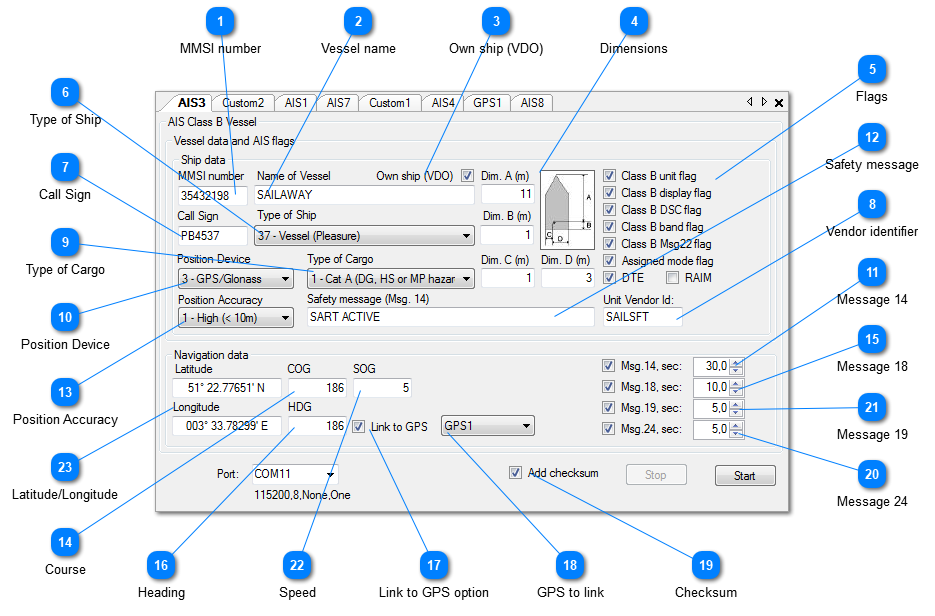
Task: Switch to the Custom2 tab
Action: [x=243, y=102]
